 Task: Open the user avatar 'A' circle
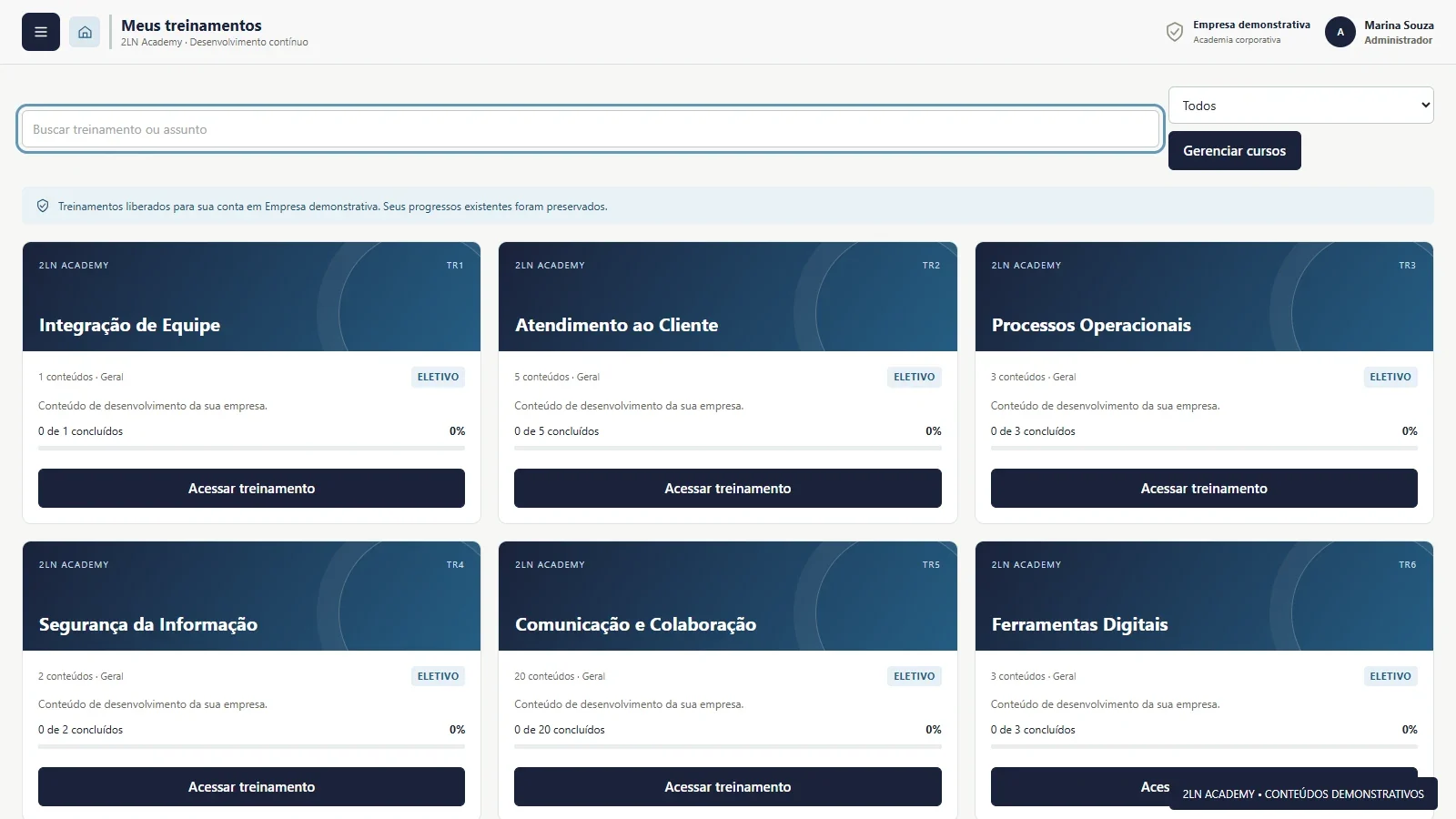pos(1340,32)
